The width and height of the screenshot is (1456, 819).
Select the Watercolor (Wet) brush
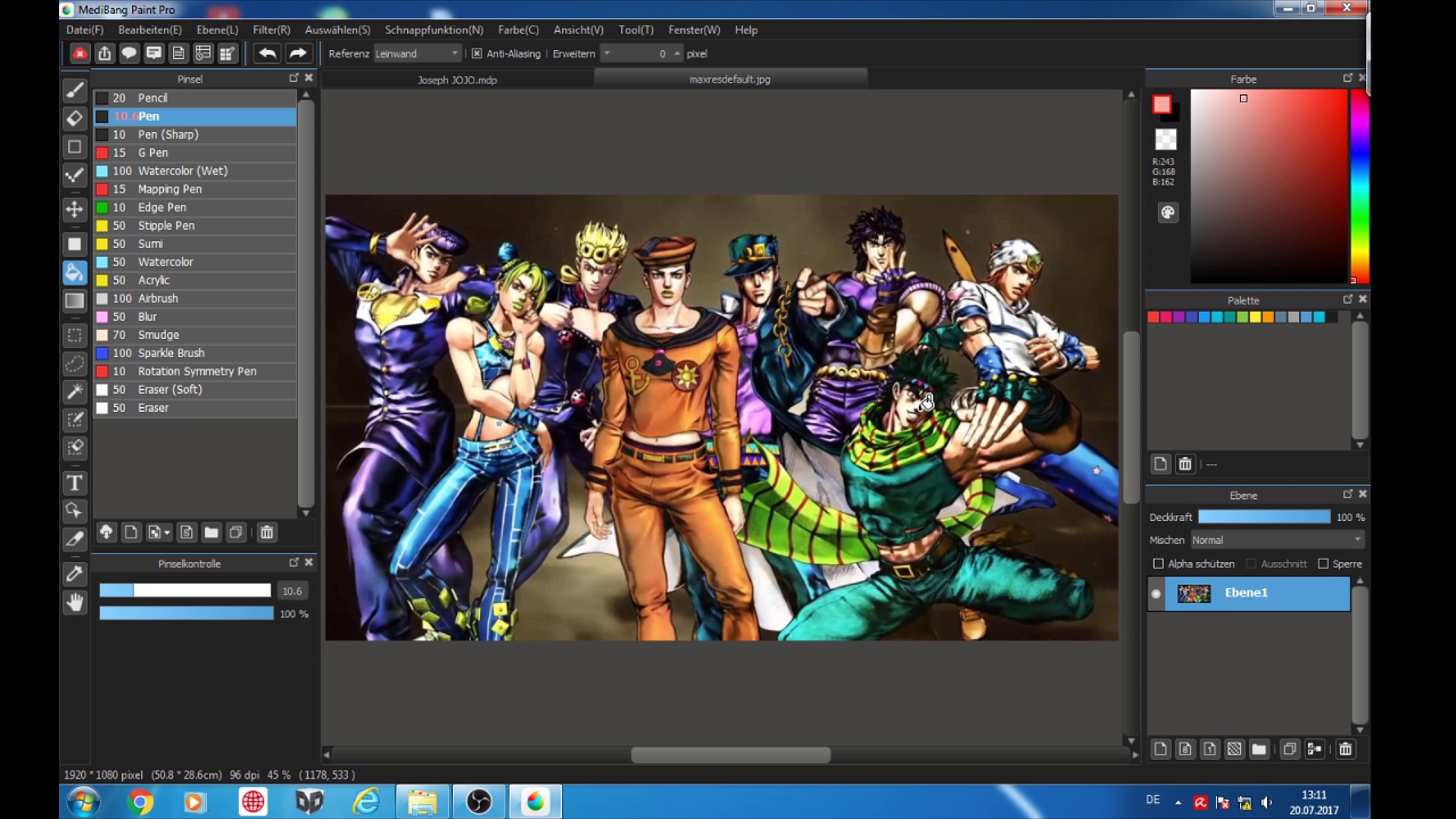(x=182, y=171)
